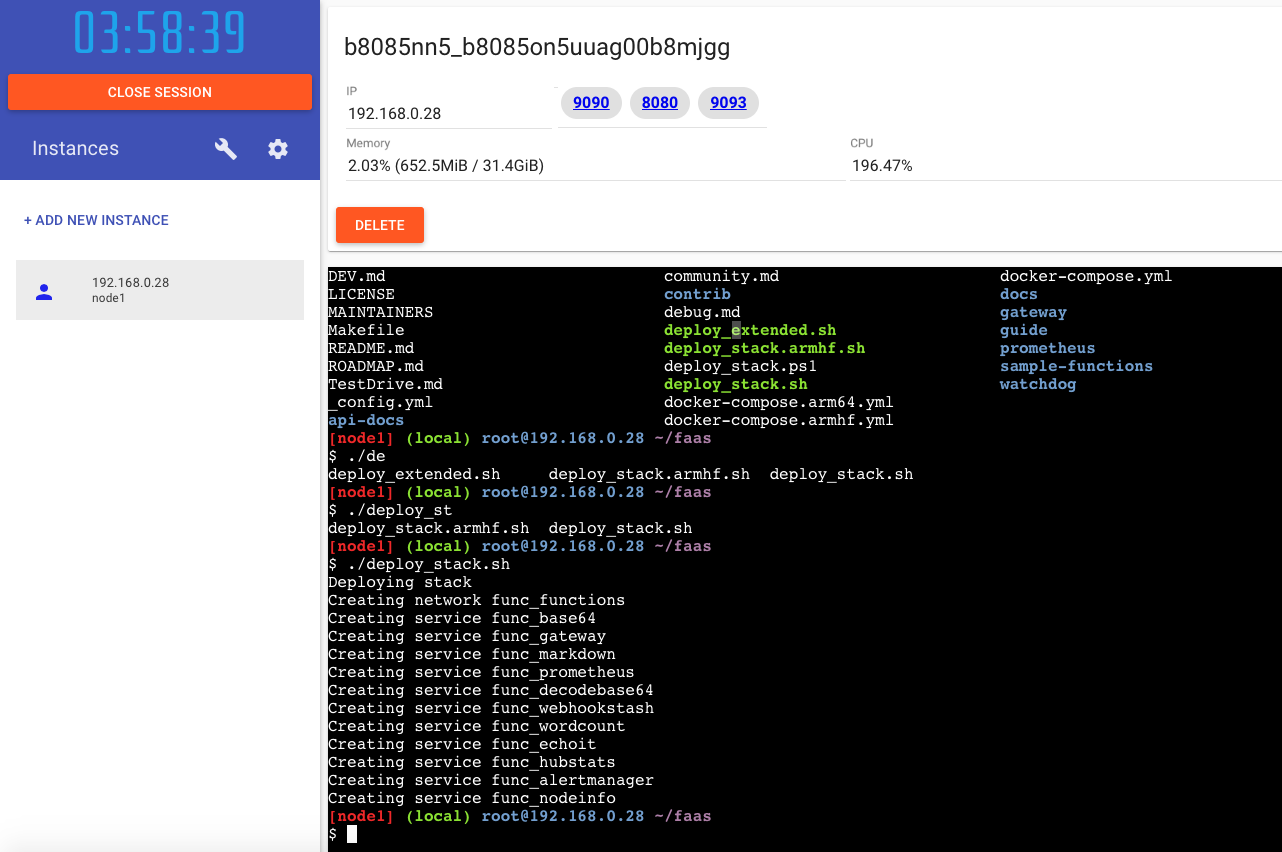Image resolution: width=1282 pixels, height=852 pixels.
Task: Click the Memory value 2.03% field
Action: pos(595,166)
